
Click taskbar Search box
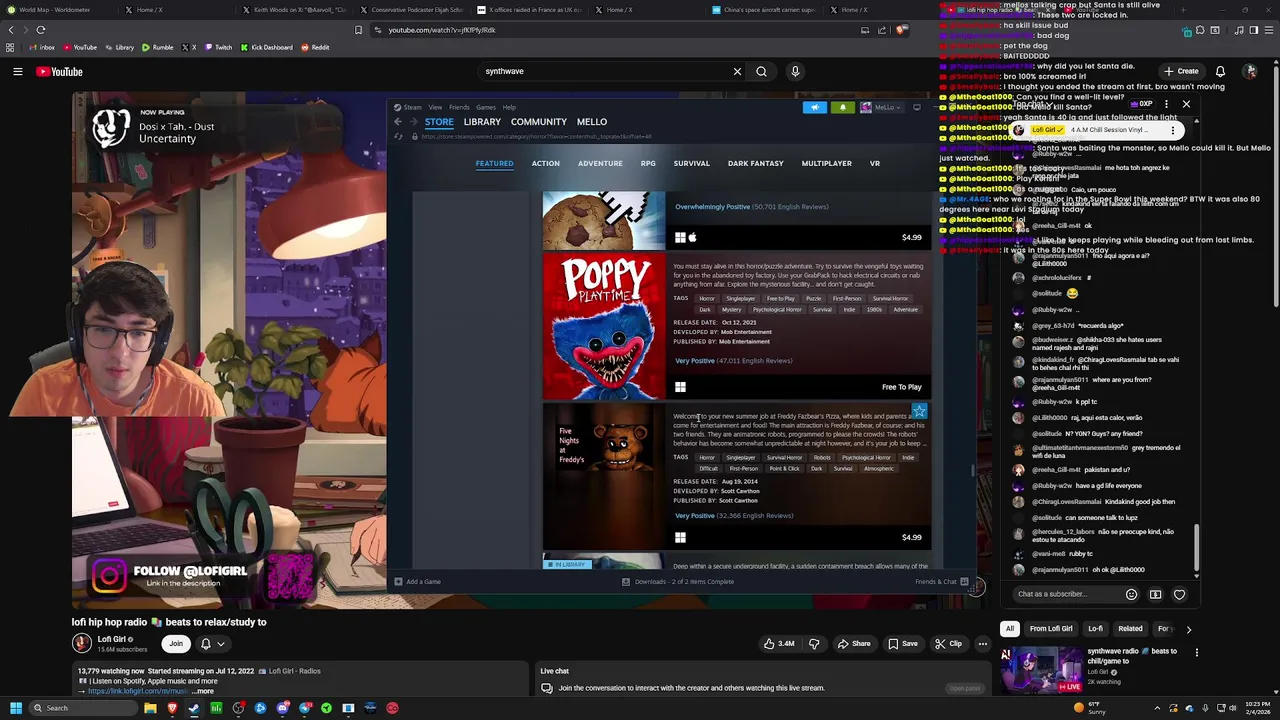[x=82, y=708]
